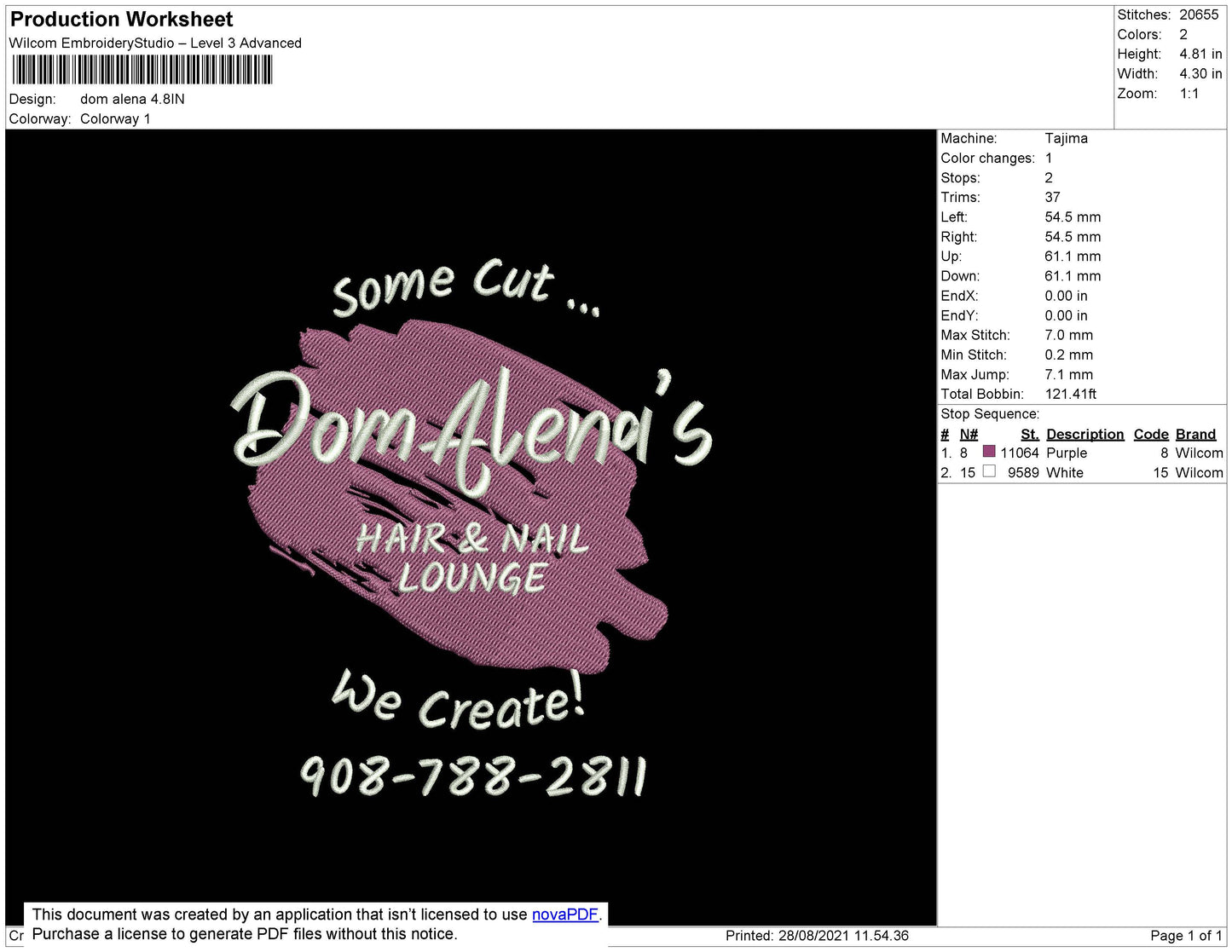Click the zoom value 1:1
Image resolution: width=1232 pixels, height=952 pixels.
(x=1189, y=94)
